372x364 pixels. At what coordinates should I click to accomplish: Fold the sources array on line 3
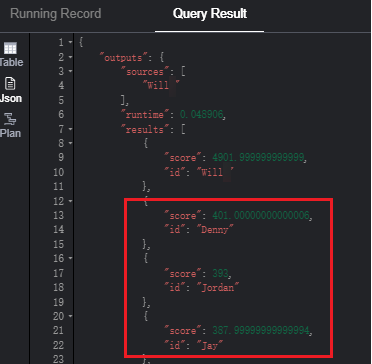[70, 71]
